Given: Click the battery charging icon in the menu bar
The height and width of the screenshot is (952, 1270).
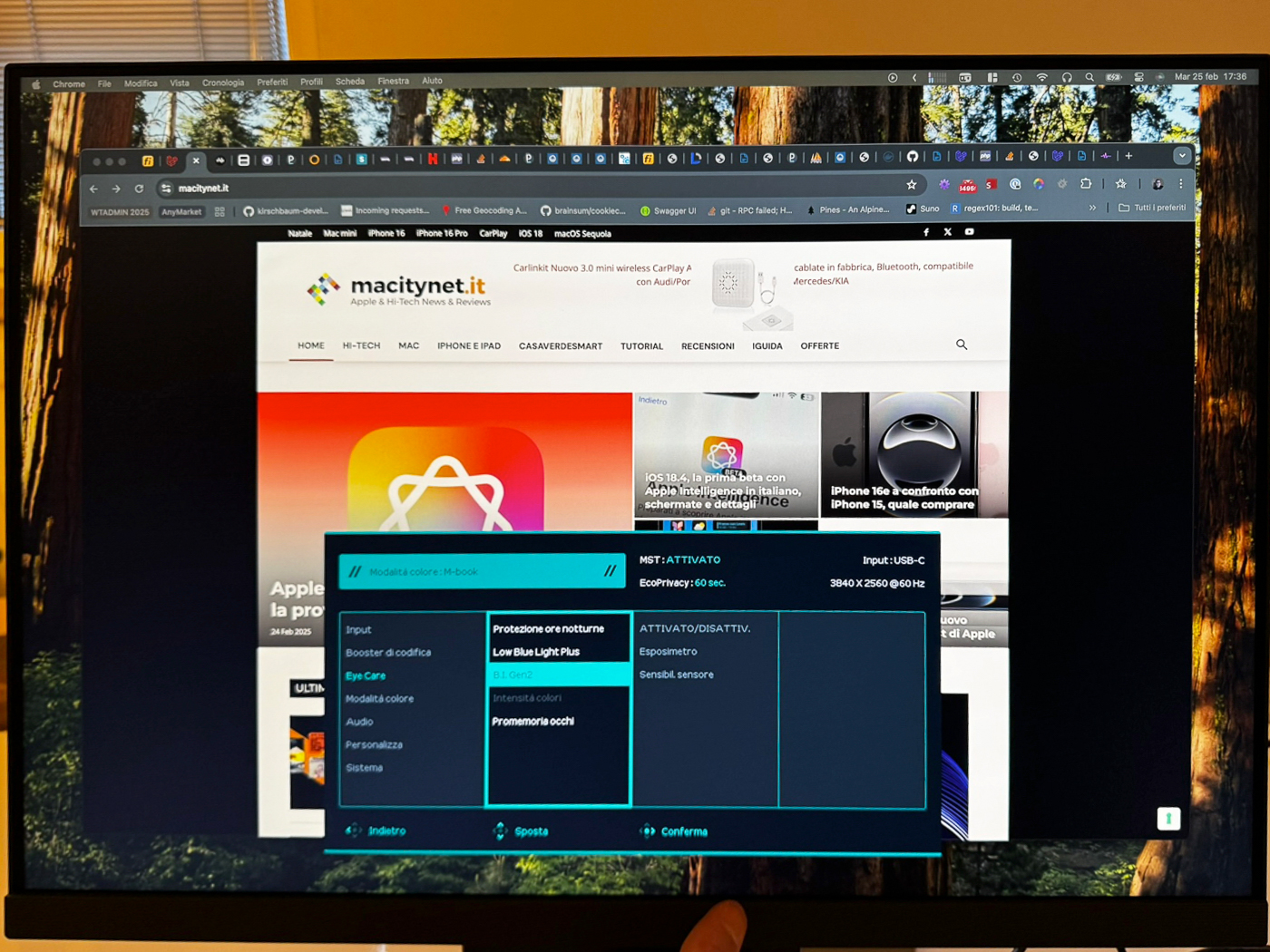Looking at the screenshot, I should [x=1114, y=77].
